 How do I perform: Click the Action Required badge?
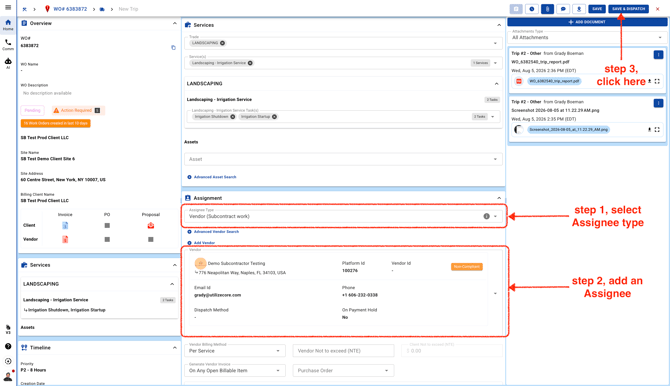[x=78, y=110]
